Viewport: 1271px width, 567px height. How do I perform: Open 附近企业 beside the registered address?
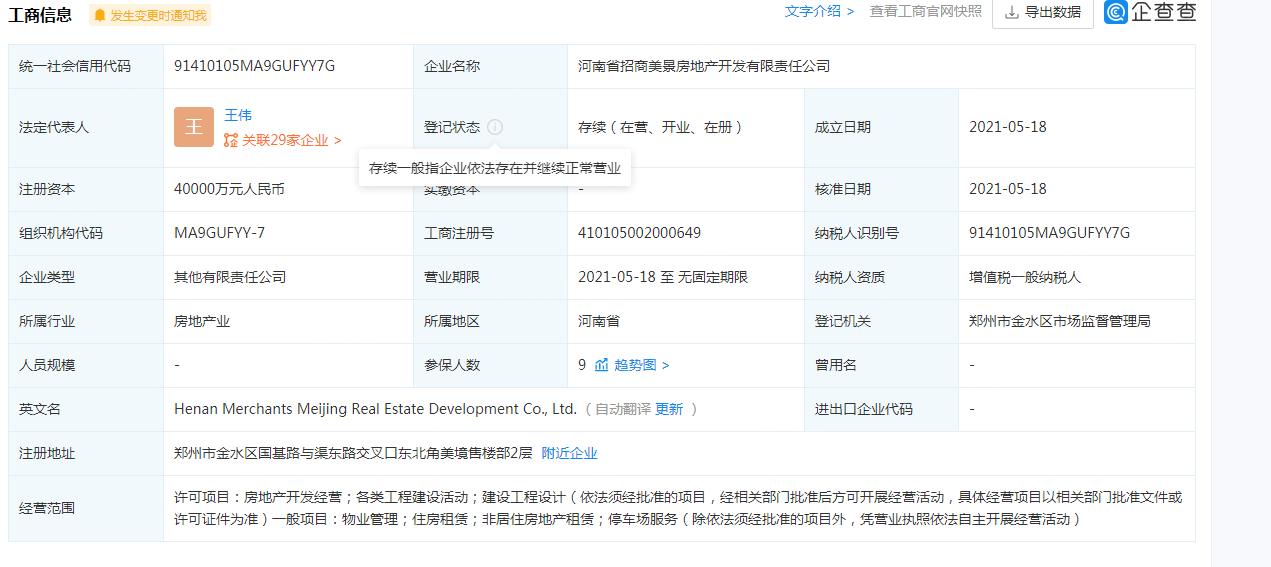pyautogui.click(x=569, y=453)
